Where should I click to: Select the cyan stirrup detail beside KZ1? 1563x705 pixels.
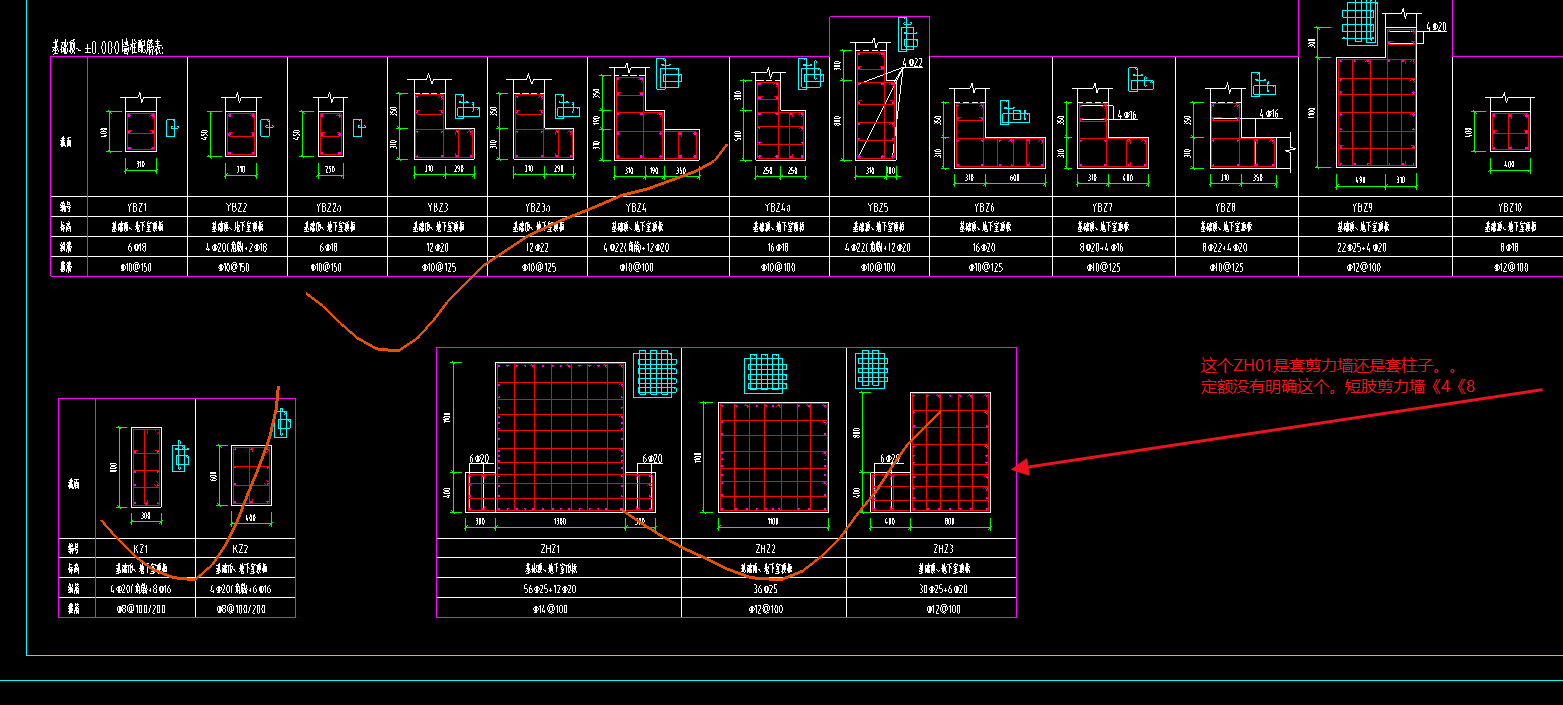[180, 456]
